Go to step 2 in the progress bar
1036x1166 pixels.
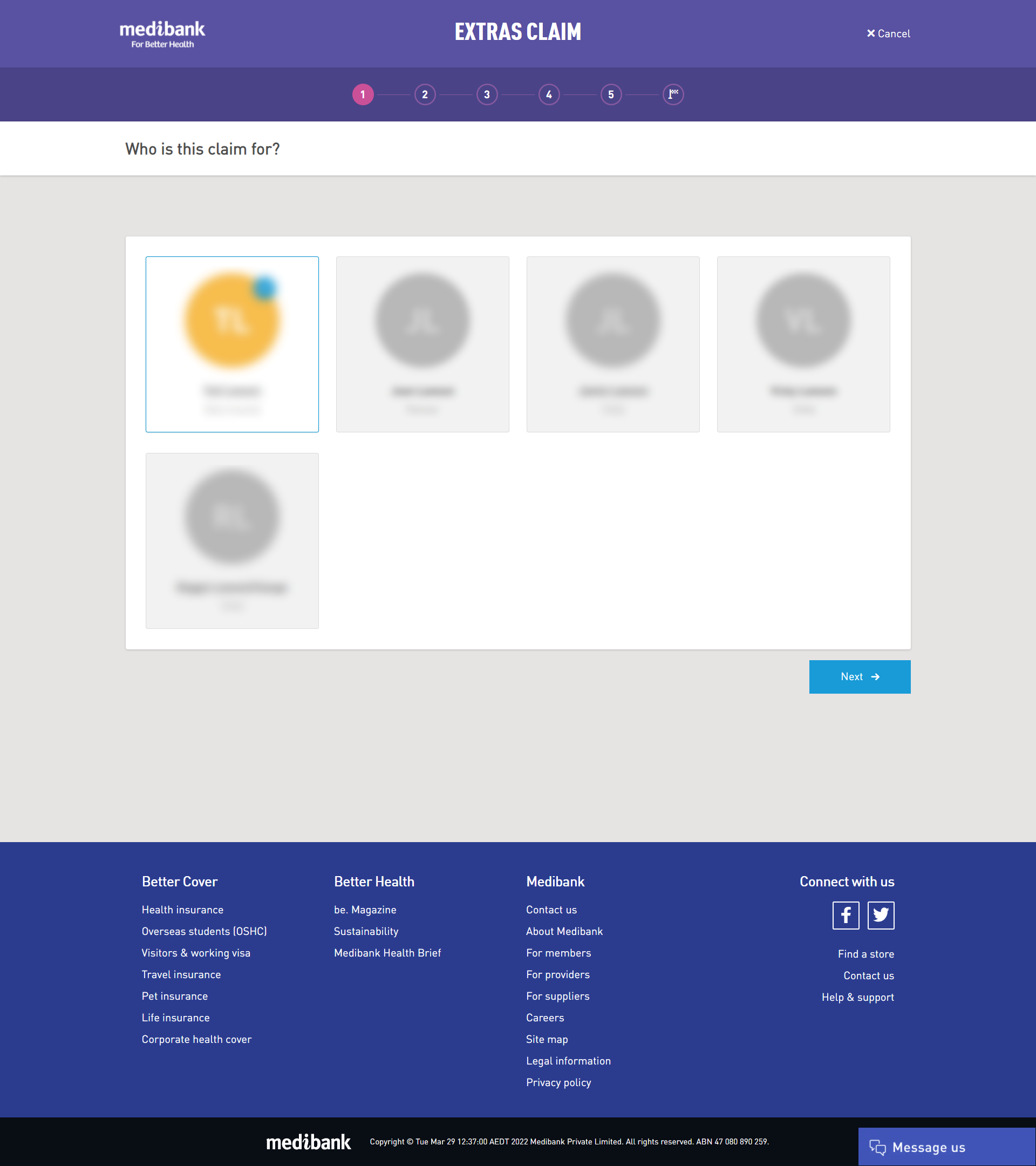click(425, 94)
